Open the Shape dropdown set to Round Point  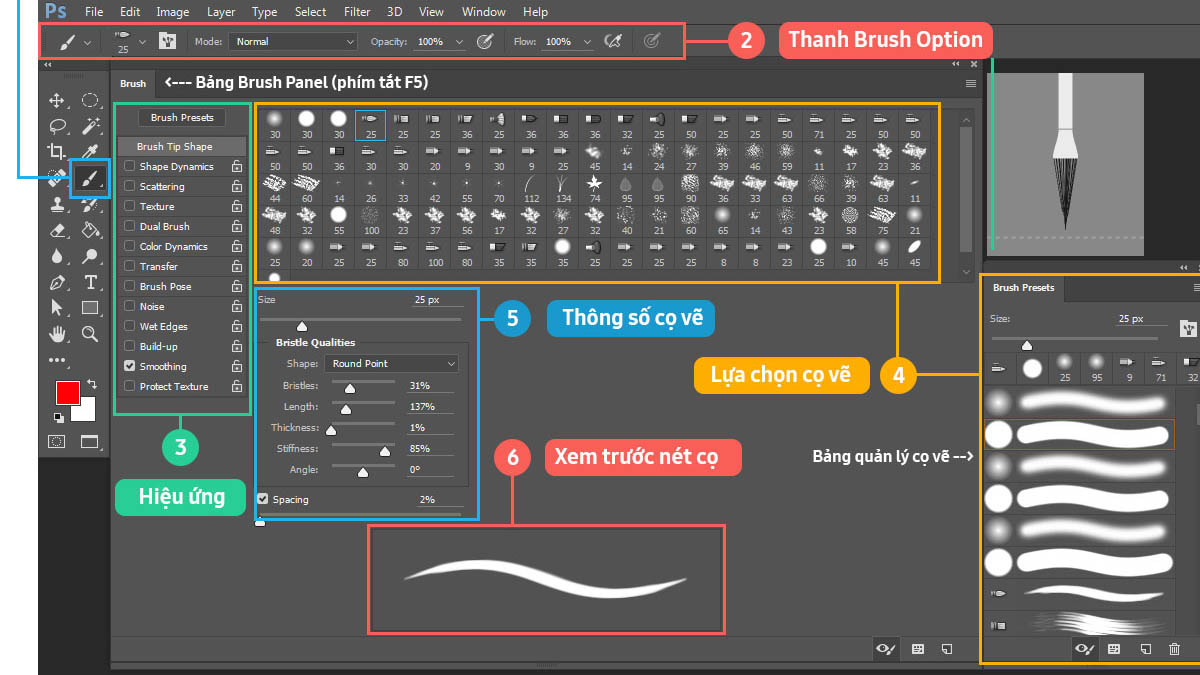pos(391,363)
